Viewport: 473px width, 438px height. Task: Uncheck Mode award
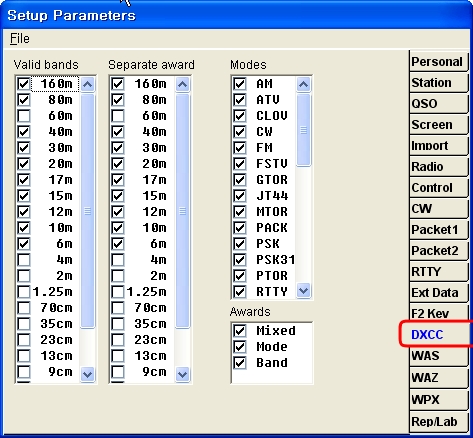(x=240, y=347)
